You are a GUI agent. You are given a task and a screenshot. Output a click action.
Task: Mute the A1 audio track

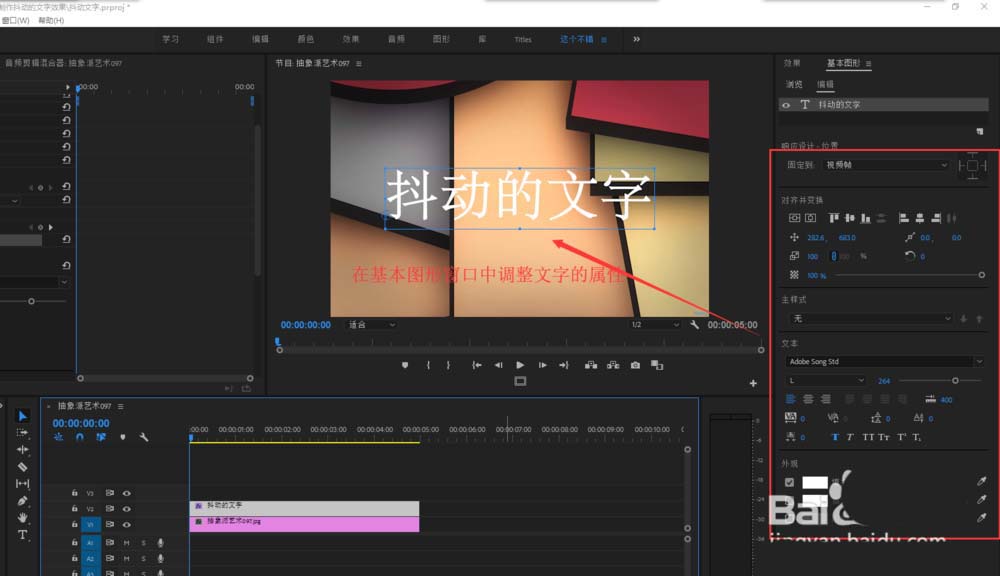point(127,543)
